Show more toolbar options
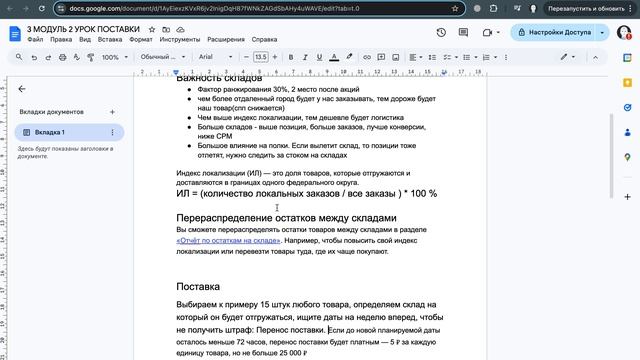 click(x=506, y=58)
